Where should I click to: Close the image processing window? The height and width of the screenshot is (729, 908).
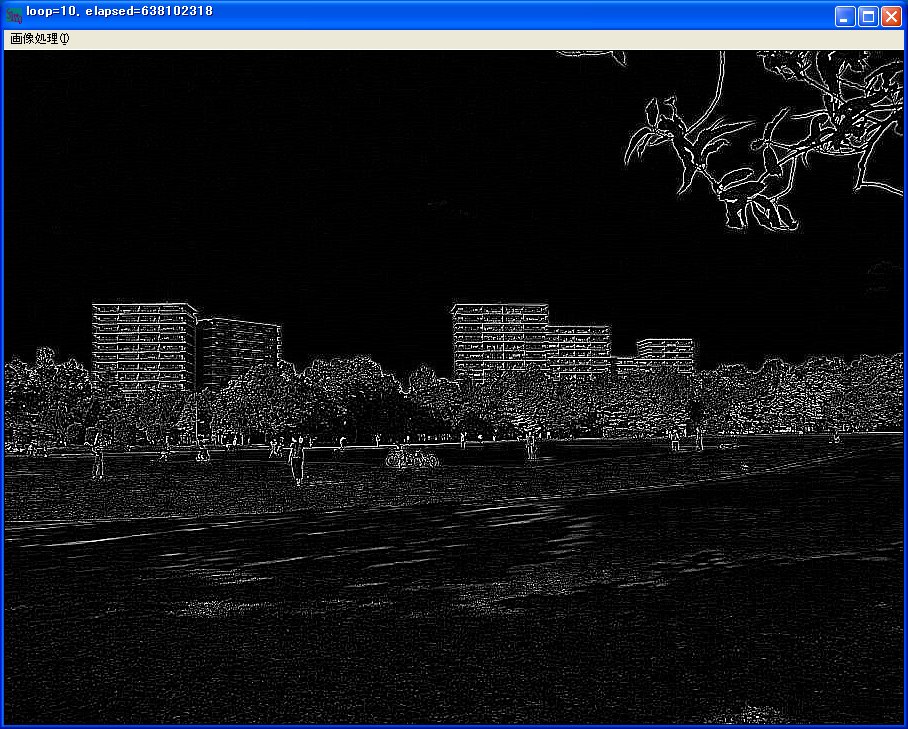pyautogui.click(x=891, y=17)
